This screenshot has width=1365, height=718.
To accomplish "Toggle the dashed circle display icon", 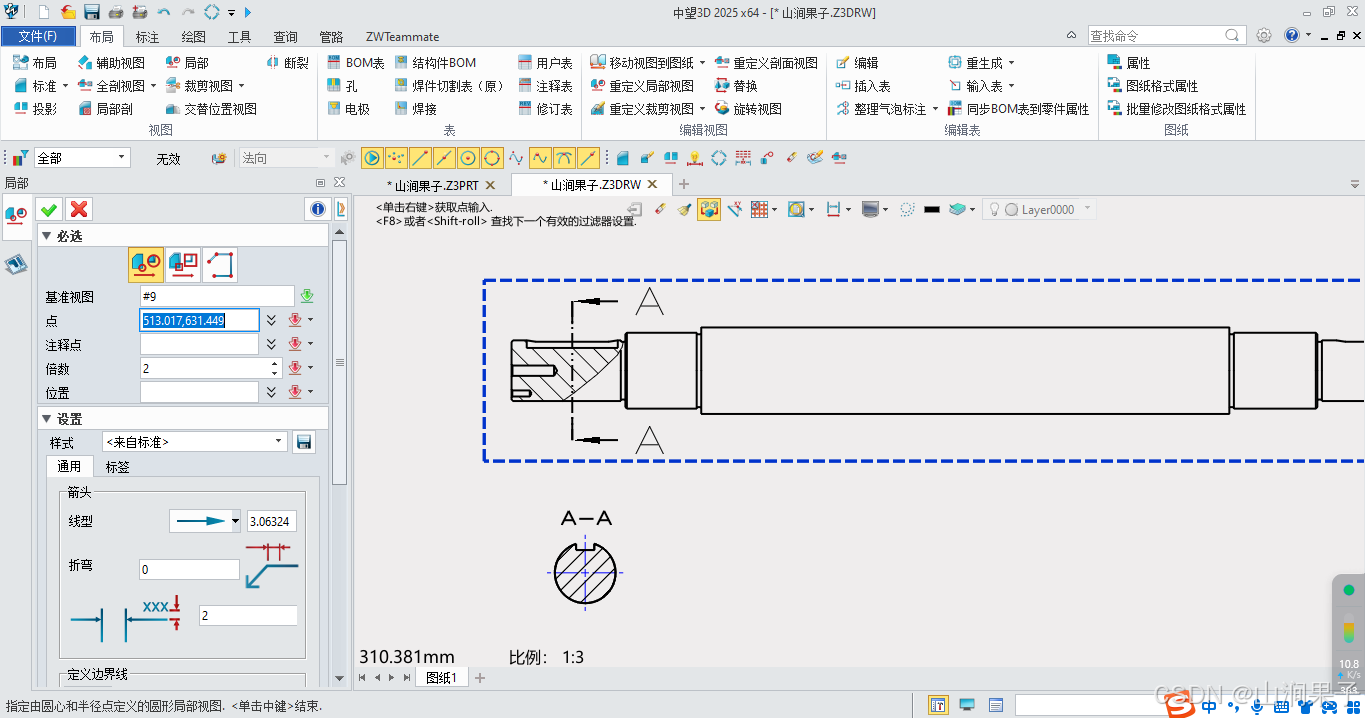I will (907, 209).
